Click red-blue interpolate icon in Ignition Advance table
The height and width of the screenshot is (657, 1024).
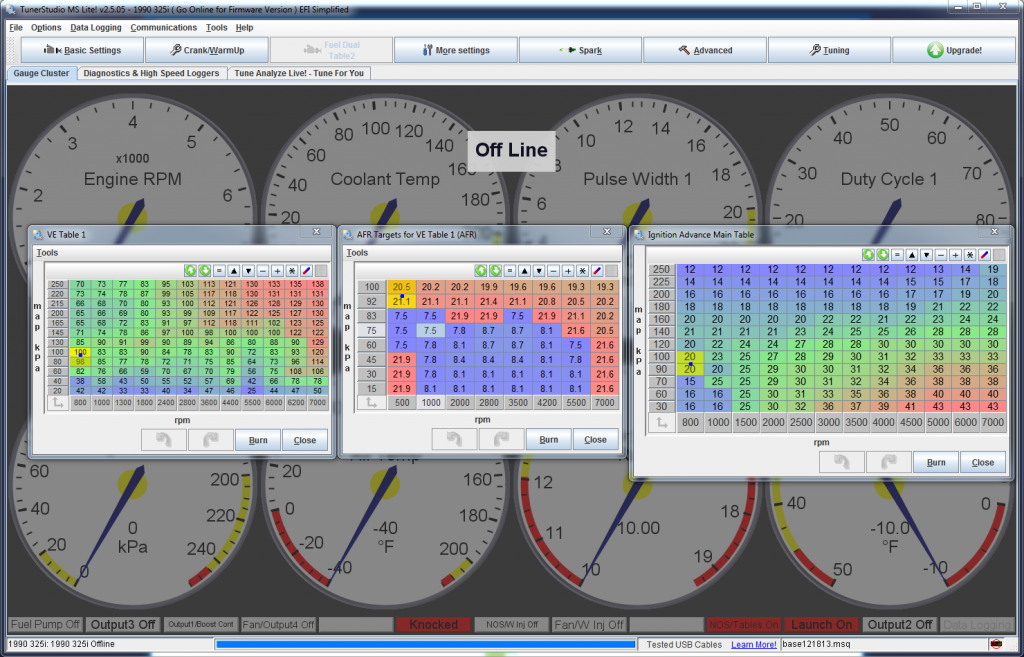984,255
